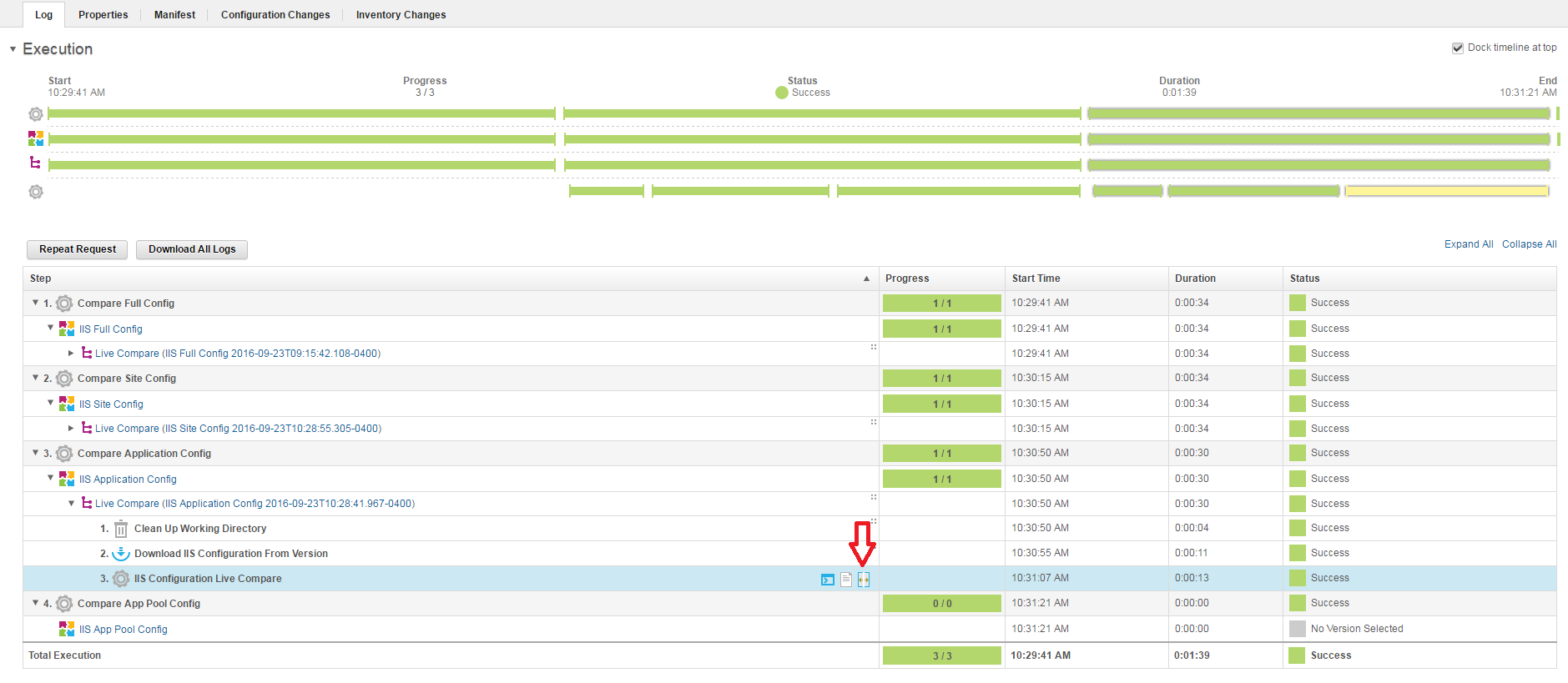Image resolution: width=1568 pixels, height=683 pixels.
Task: Click the gear icon next to Compare Full Config
Action: pyautogui.click(x=64, y=304)
